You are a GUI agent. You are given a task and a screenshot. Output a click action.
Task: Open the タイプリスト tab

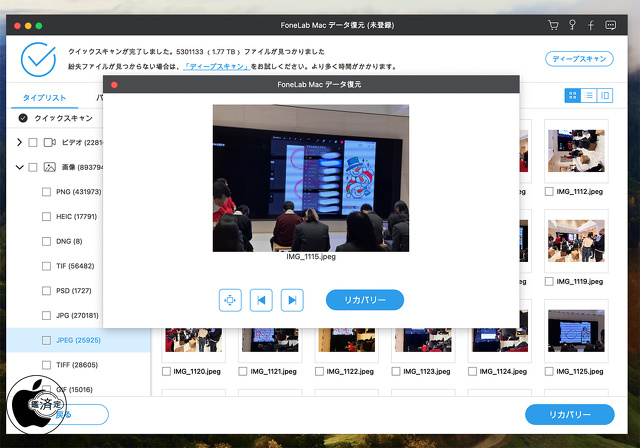(44, 98)
